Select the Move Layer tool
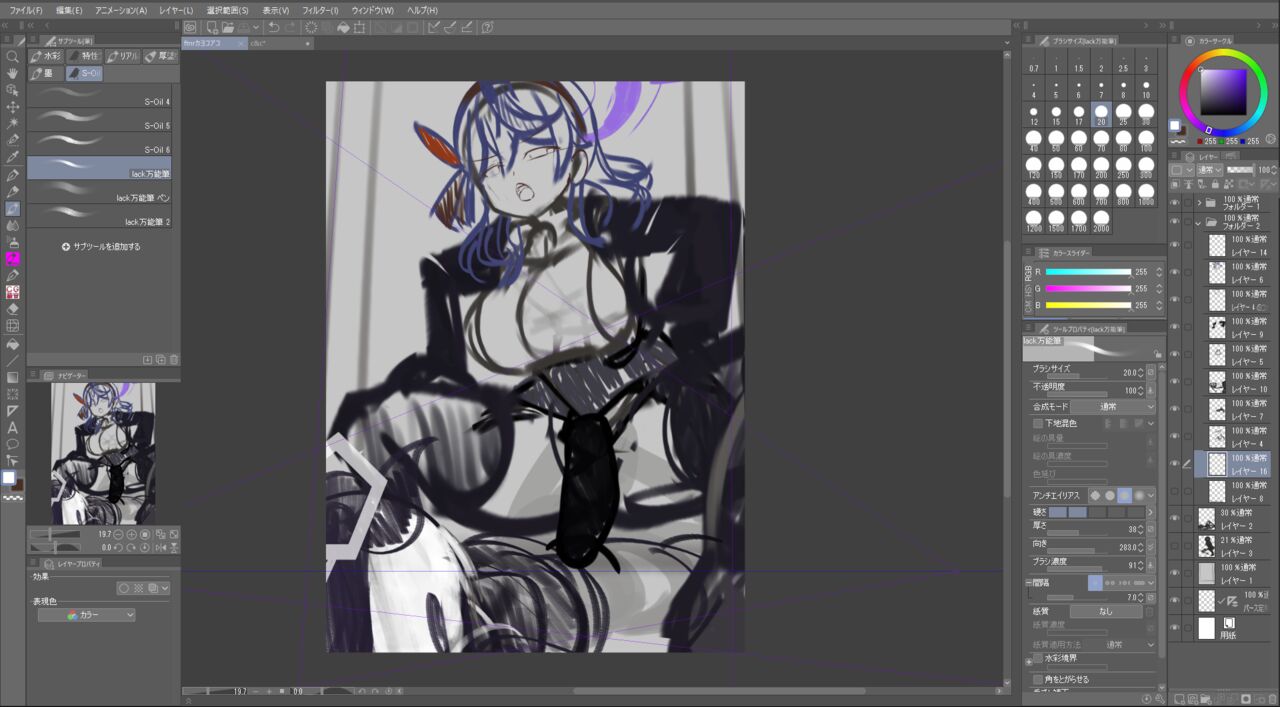The image size is (1280, 707). click(12, 106)
